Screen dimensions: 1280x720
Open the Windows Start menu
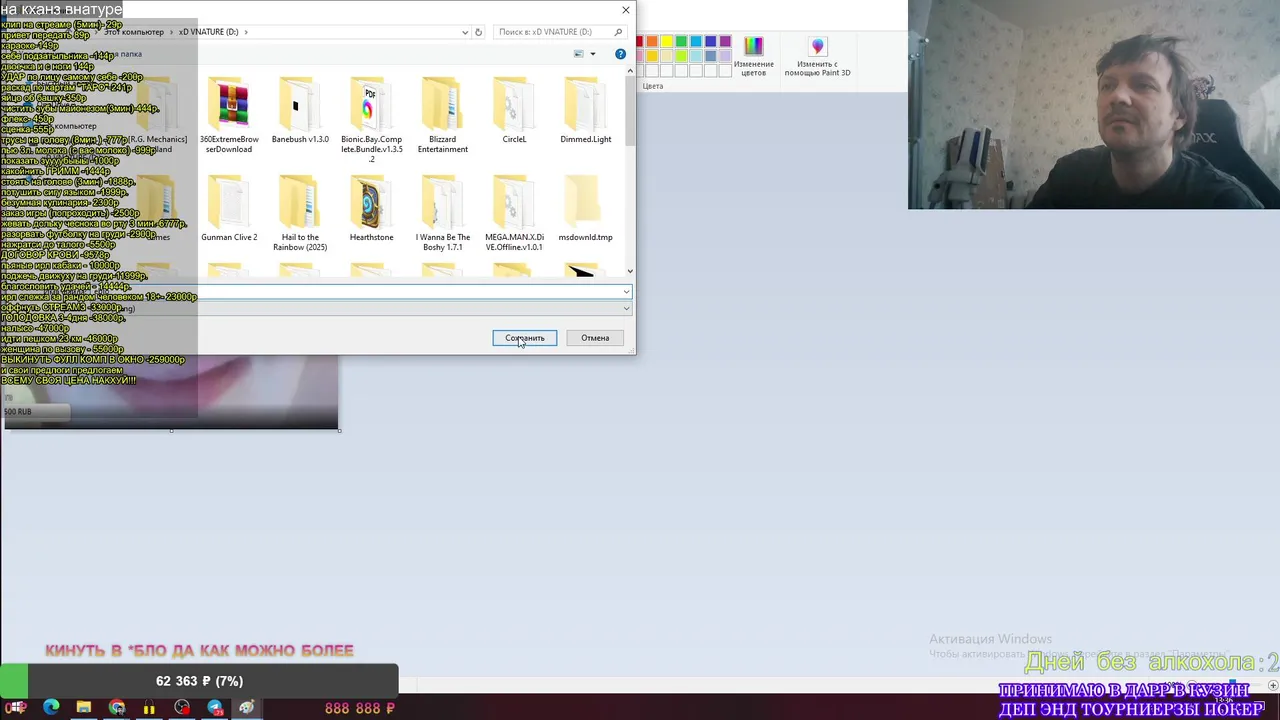tap(17, 708)
